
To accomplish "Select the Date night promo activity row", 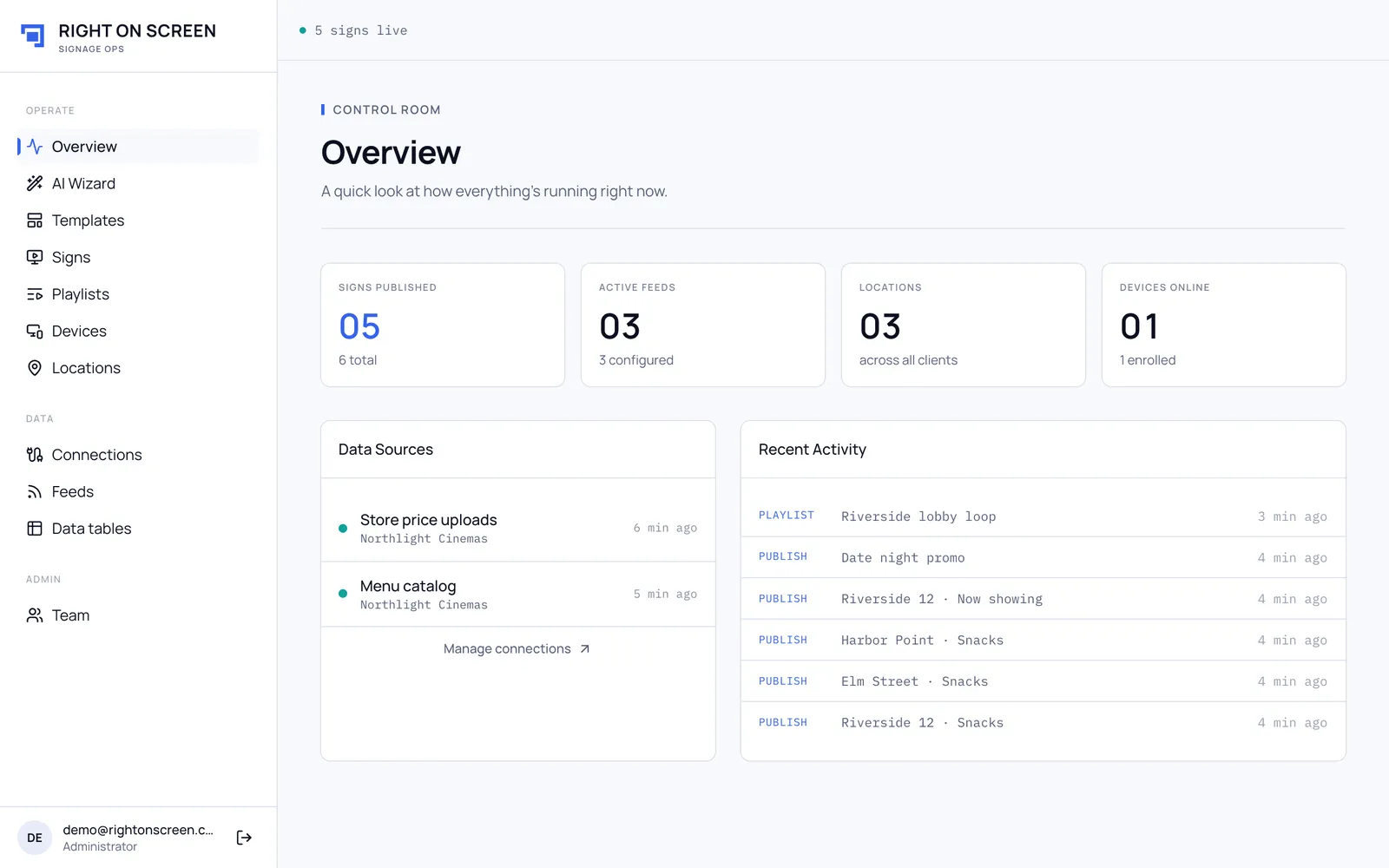I will [x=1043, y=557].
